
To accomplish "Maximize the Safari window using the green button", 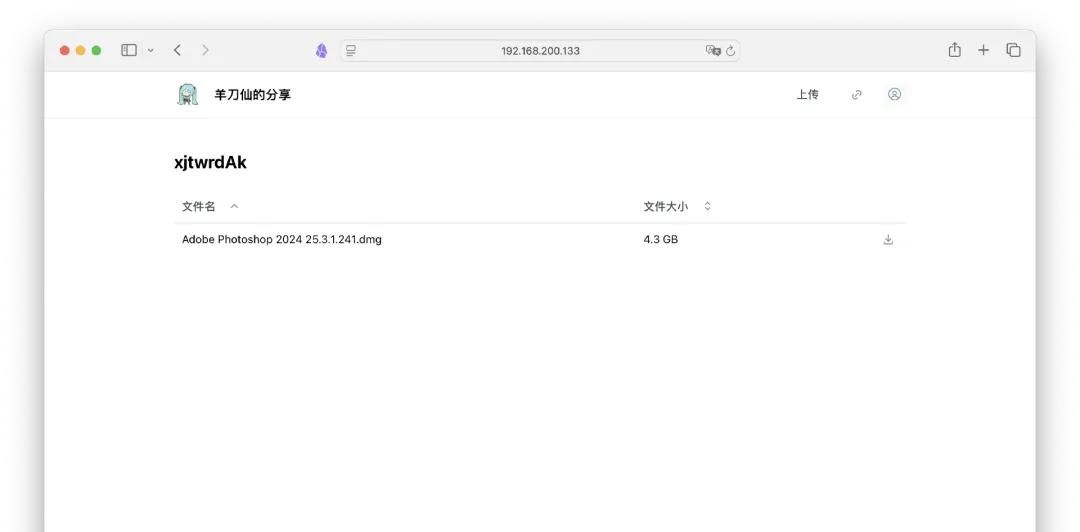I will tap(96, 50).
